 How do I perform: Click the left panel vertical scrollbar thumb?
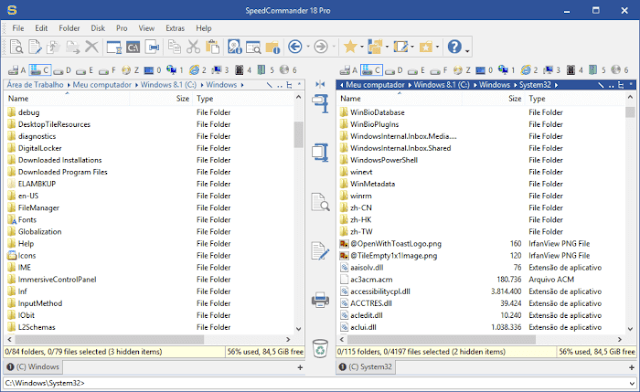pyautogui.click(x=298, y=134)
